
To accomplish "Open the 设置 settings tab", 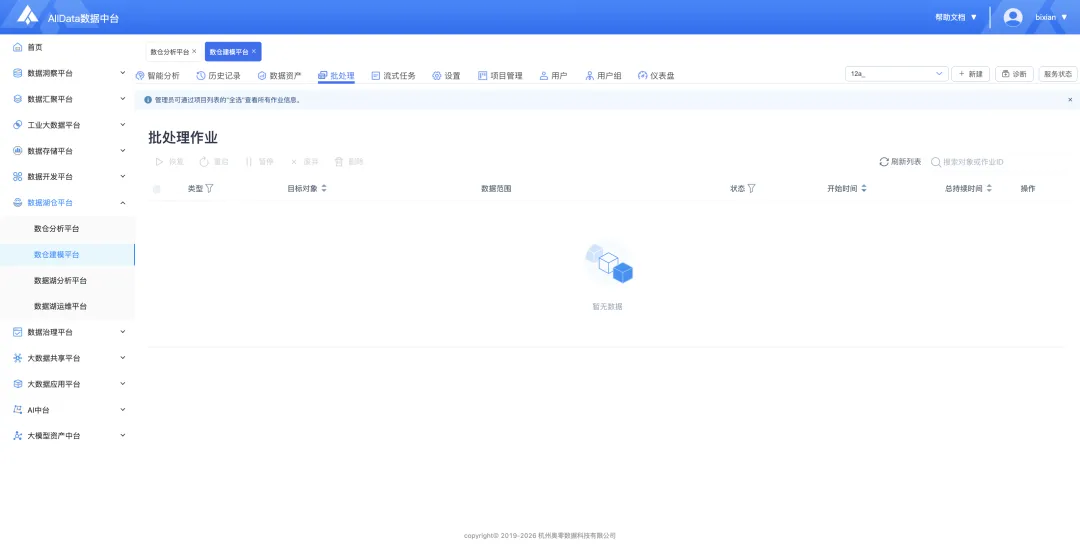I will pyautogui.click(x=446, y=76).
